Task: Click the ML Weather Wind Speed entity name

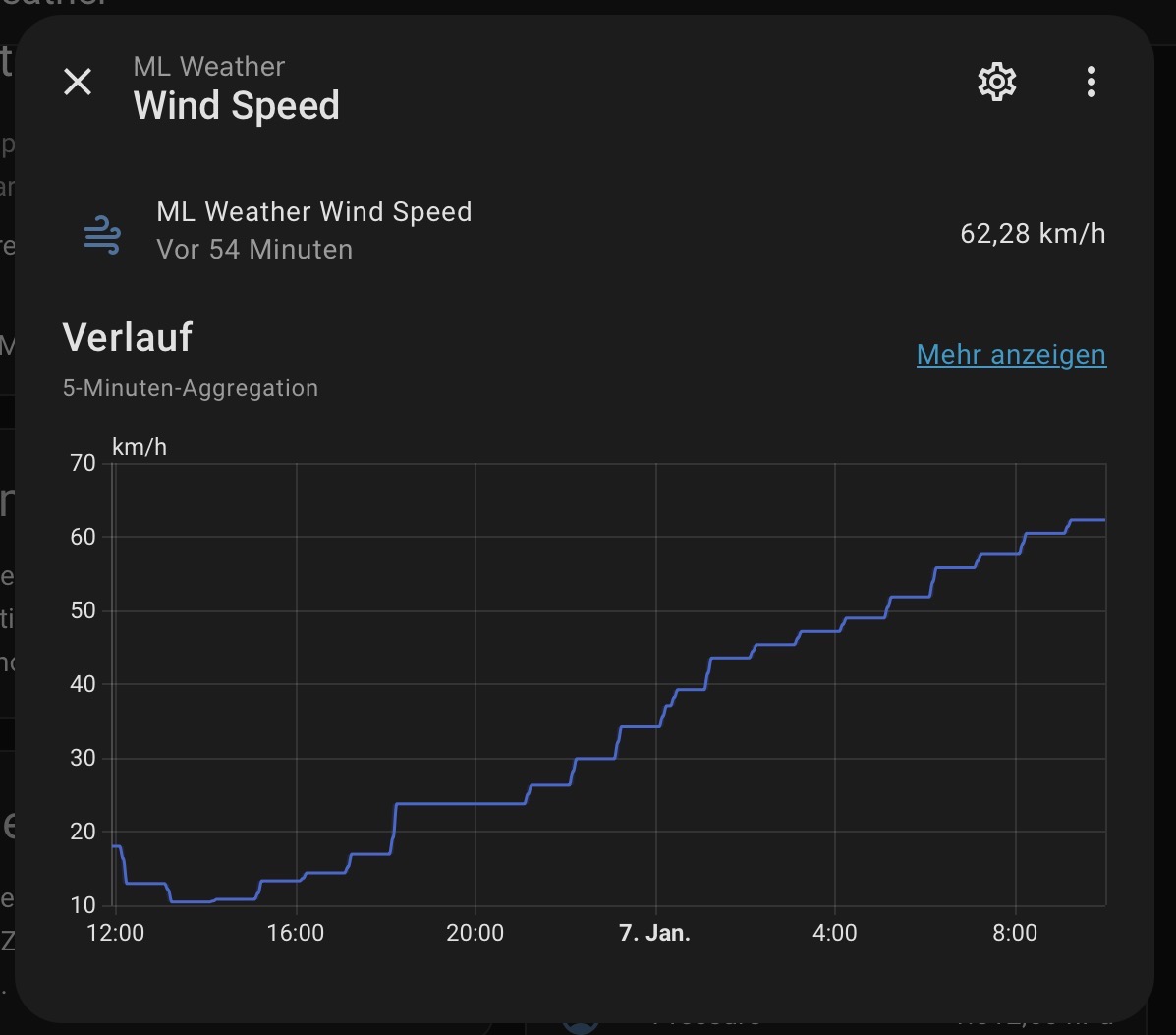Action: tap(314, 211)
